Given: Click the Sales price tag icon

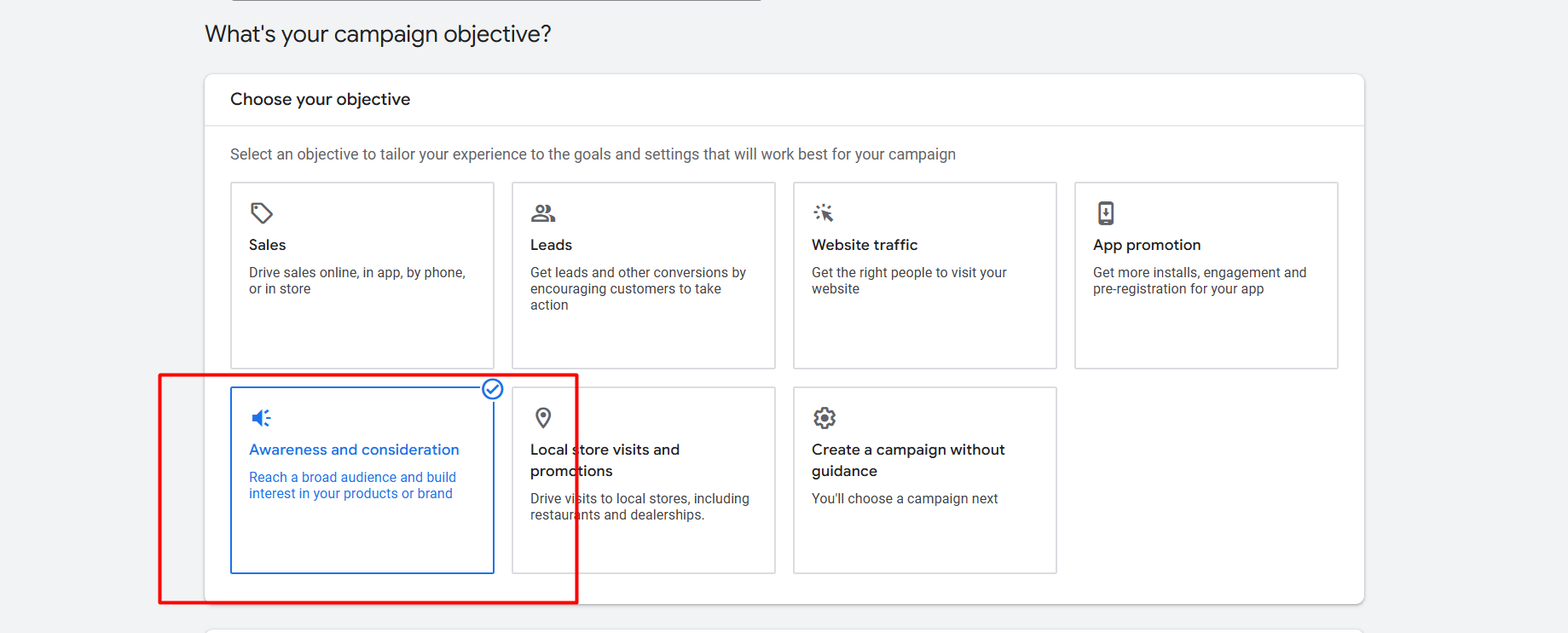Looking at the screenshot, I should click(x=261, y=212).
